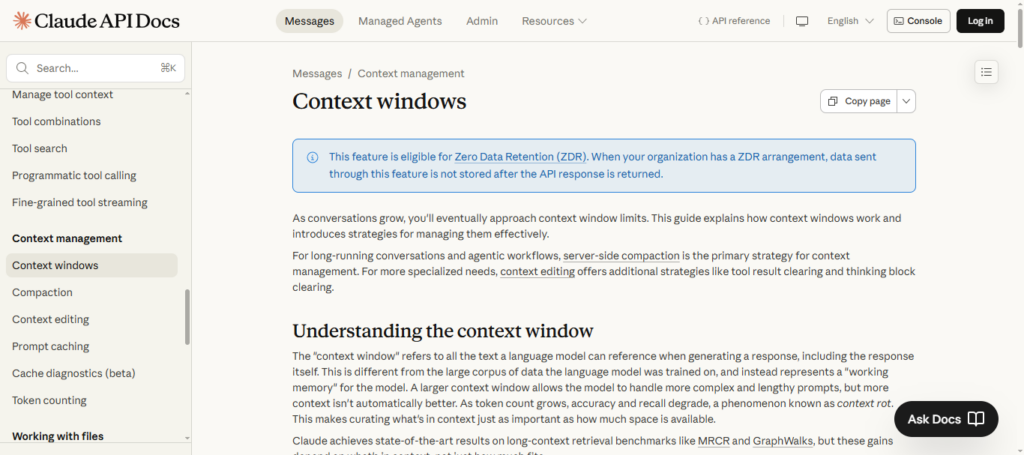The height and width of the screenshot is (455, 1024).
Task: Open the table of contents list icon
Action: tap(986, 72)
